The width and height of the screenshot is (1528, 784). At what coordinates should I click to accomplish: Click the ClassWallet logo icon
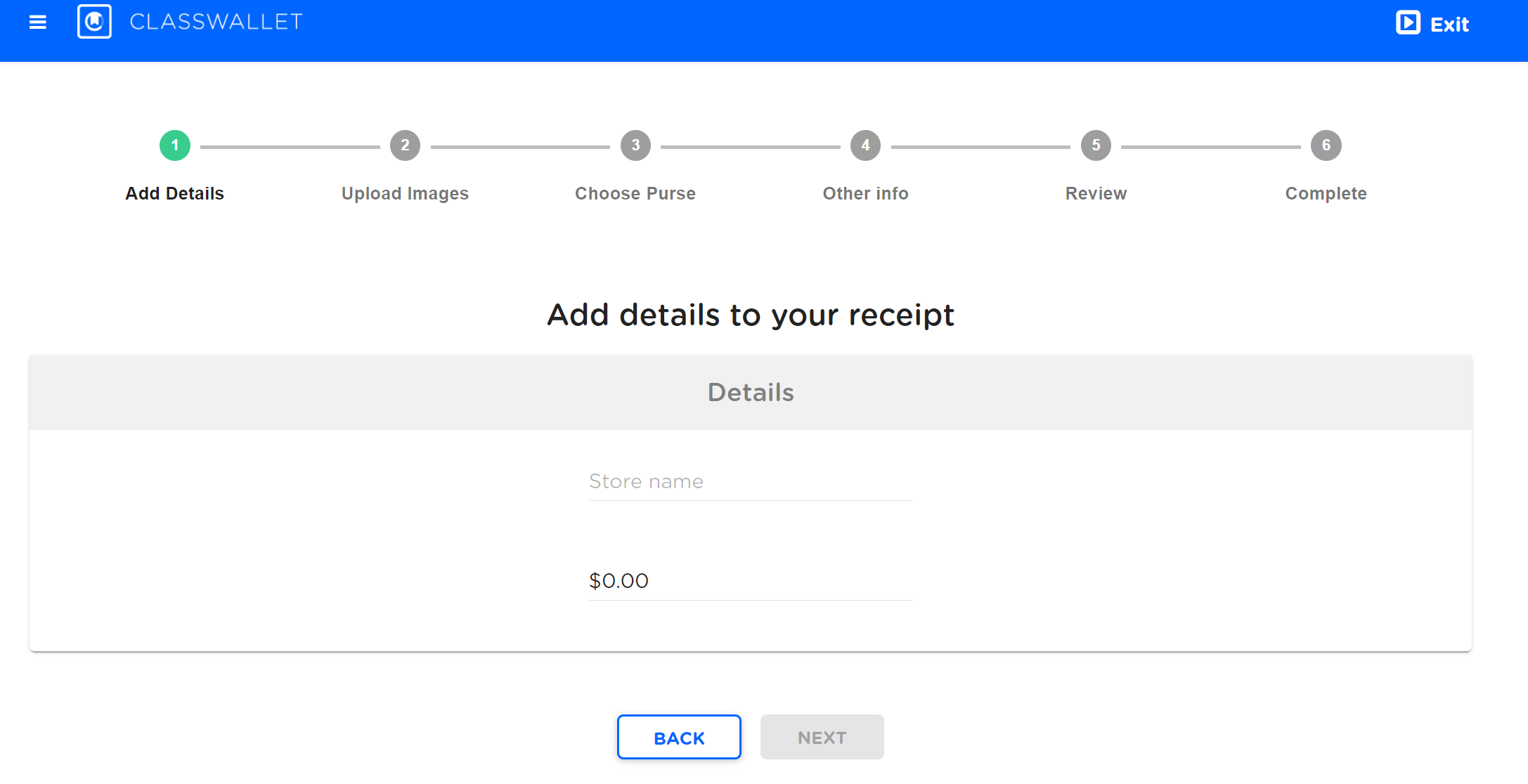(95, 21)
